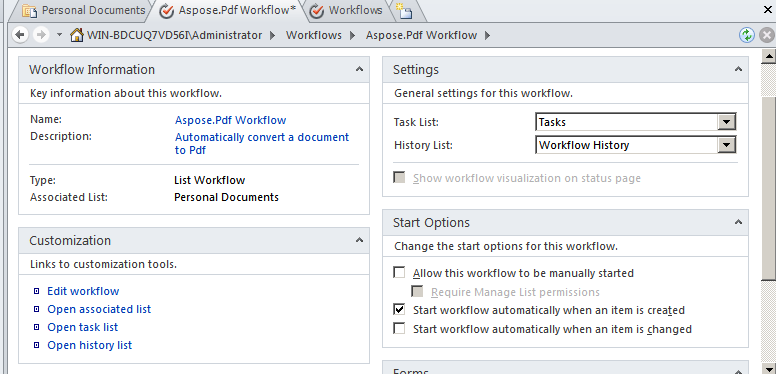
Task: Click the Back navigation arrow
Action: pos(20,35)
